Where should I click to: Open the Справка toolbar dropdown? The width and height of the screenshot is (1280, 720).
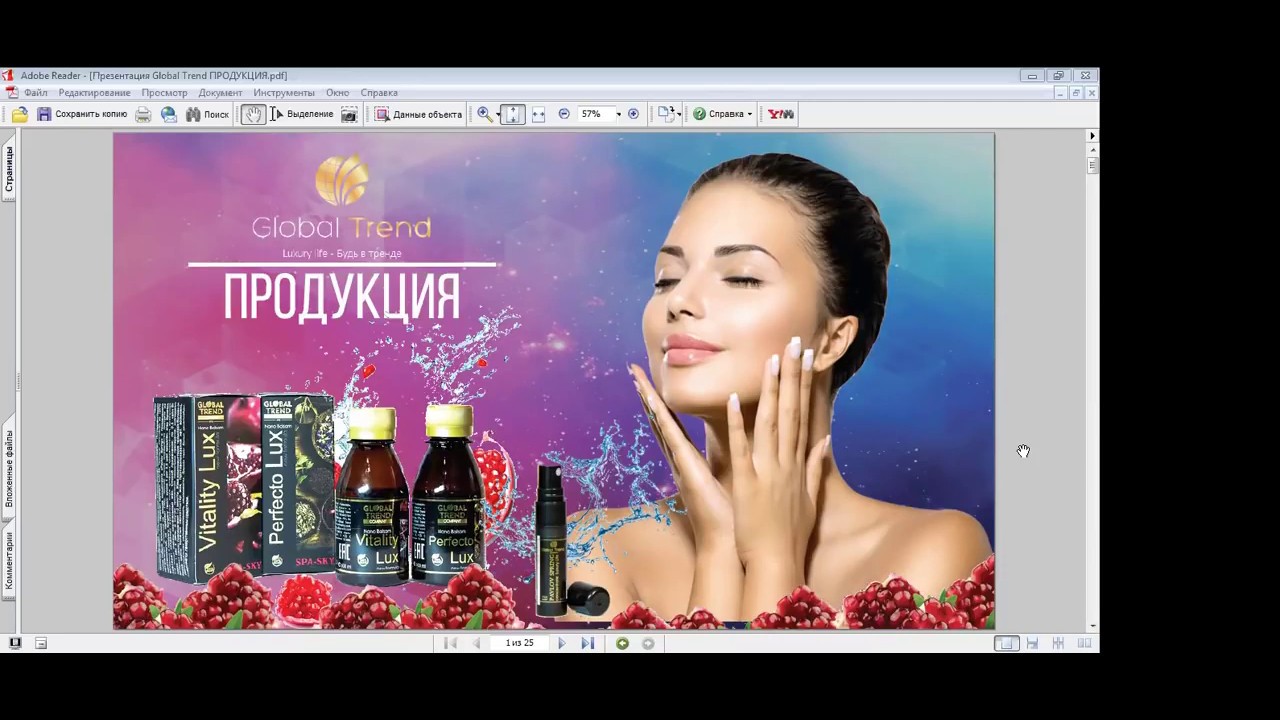(x=722, y=114)
